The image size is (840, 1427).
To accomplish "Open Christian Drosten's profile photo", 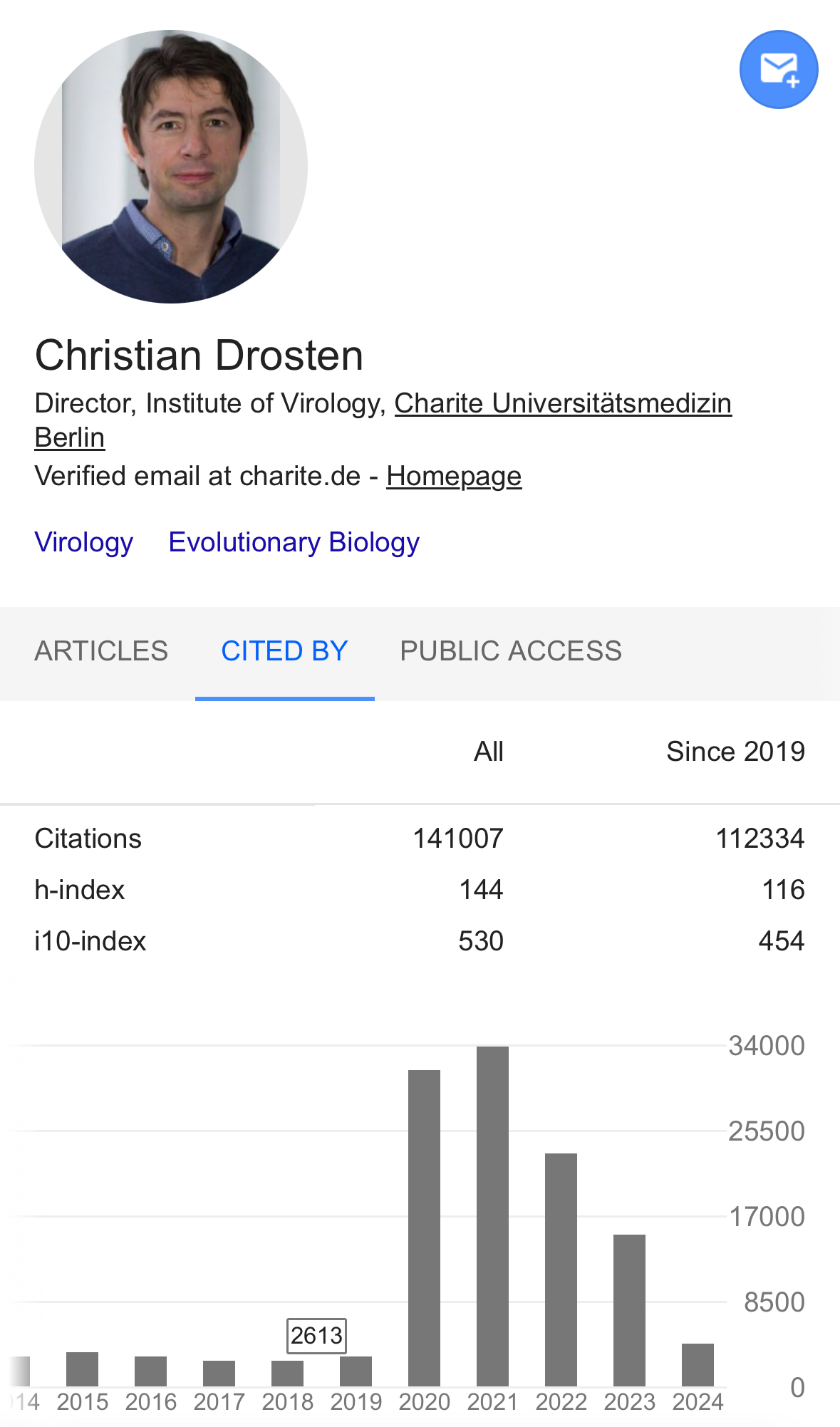I will pyautogui.click(x=171, y=167).
